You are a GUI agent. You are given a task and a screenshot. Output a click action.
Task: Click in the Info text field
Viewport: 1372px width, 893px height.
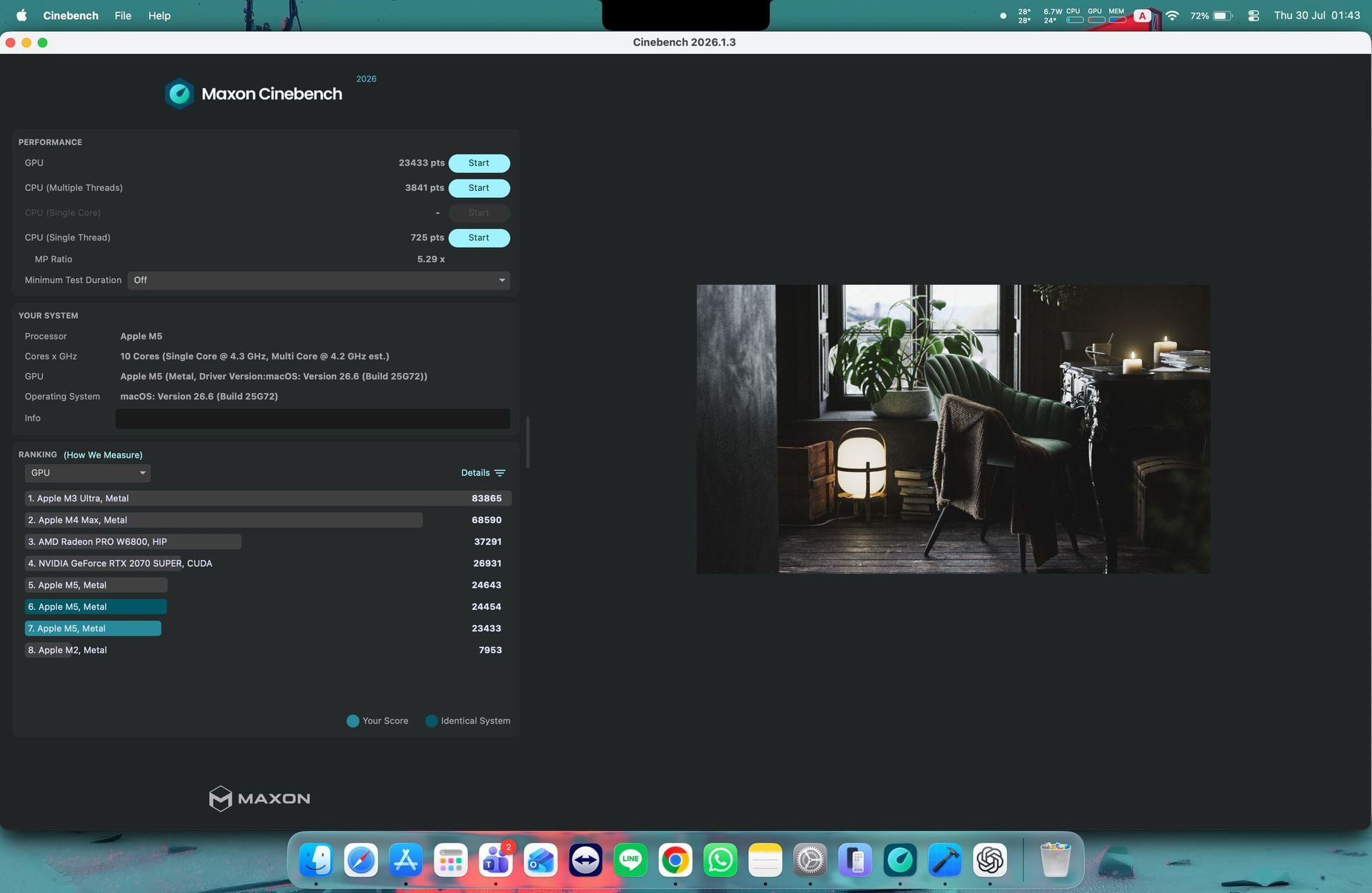(312, 418)
